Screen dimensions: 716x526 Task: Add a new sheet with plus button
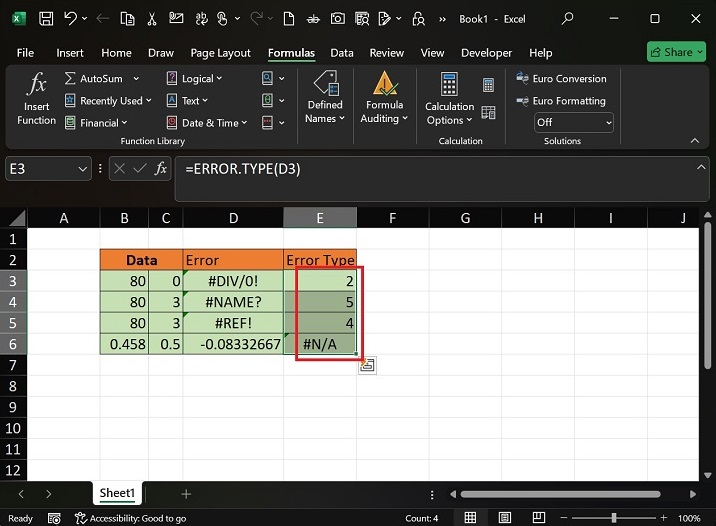pyautogui.click(x=186, y=494)
